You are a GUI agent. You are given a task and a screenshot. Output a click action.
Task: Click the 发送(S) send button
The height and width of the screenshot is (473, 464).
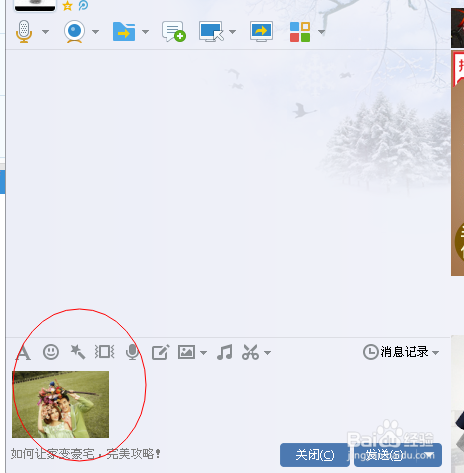click(x=385, y=455)
